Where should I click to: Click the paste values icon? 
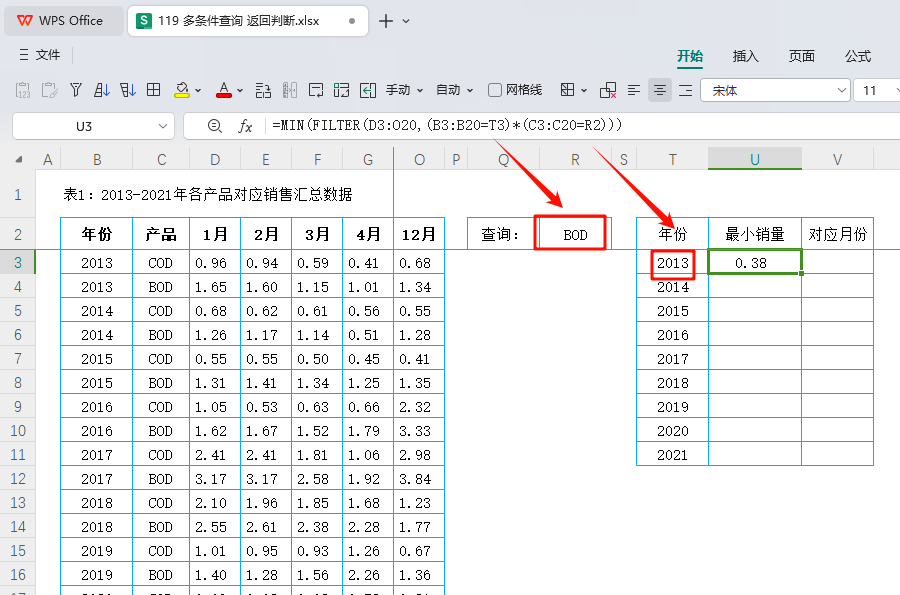(x=23, y=90)
